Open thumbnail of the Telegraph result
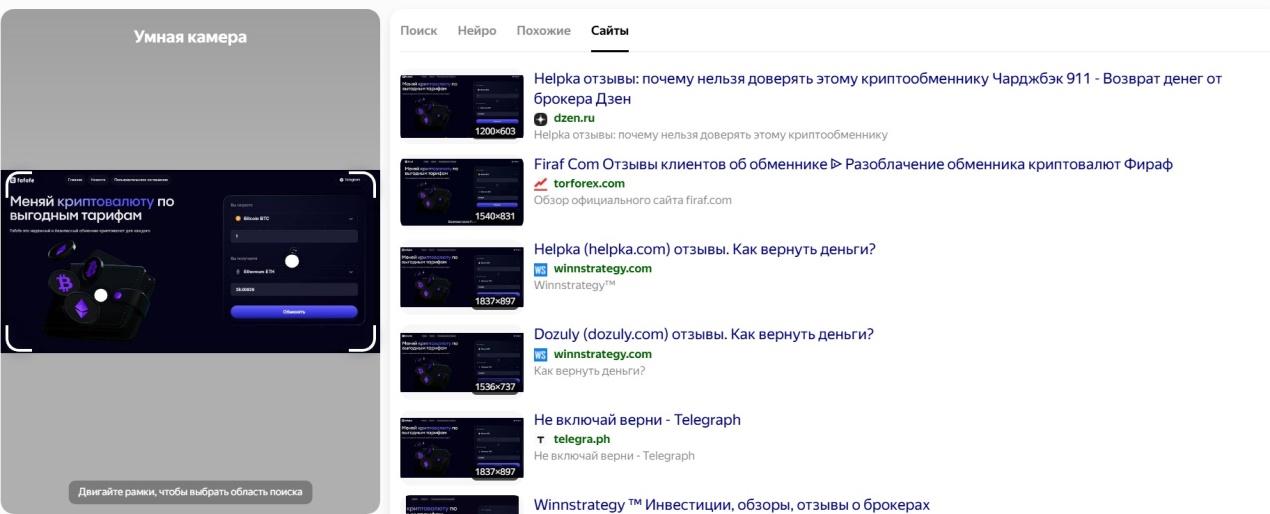This screenshot has height=514, width=1270. point(462,447)
